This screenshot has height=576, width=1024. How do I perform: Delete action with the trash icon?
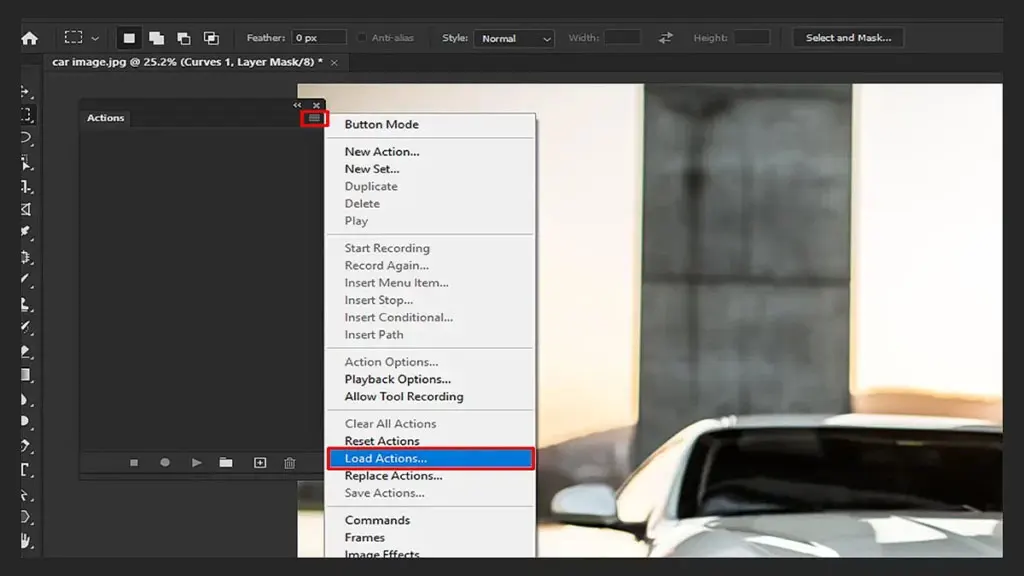(x=290, y=463)
